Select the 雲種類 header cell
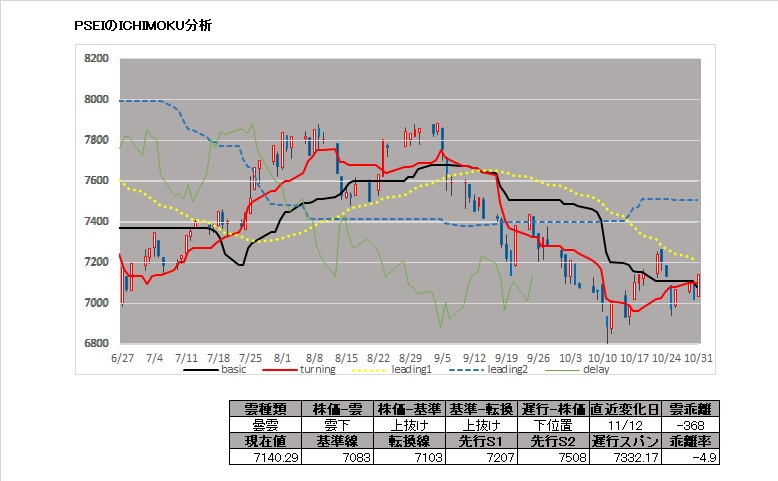This screenshot has height=481, width=778. click(x=265, y=409)
